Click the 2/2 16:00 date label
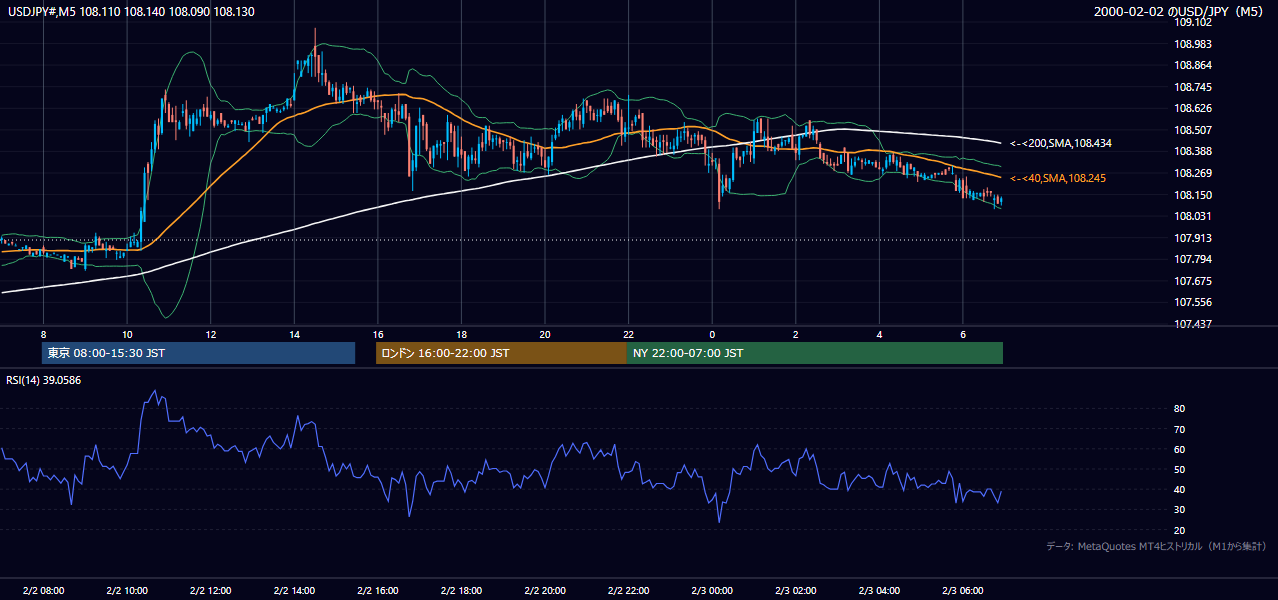The width and height of the screenshot is (1278, 600). point(377,590)
